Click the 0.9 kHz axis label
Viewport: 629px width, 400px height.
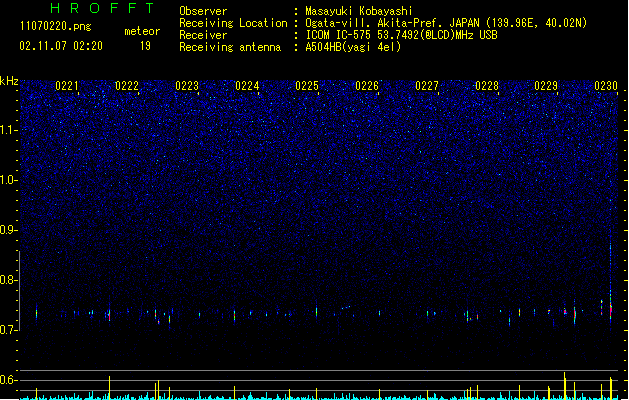tap(9, 229)
